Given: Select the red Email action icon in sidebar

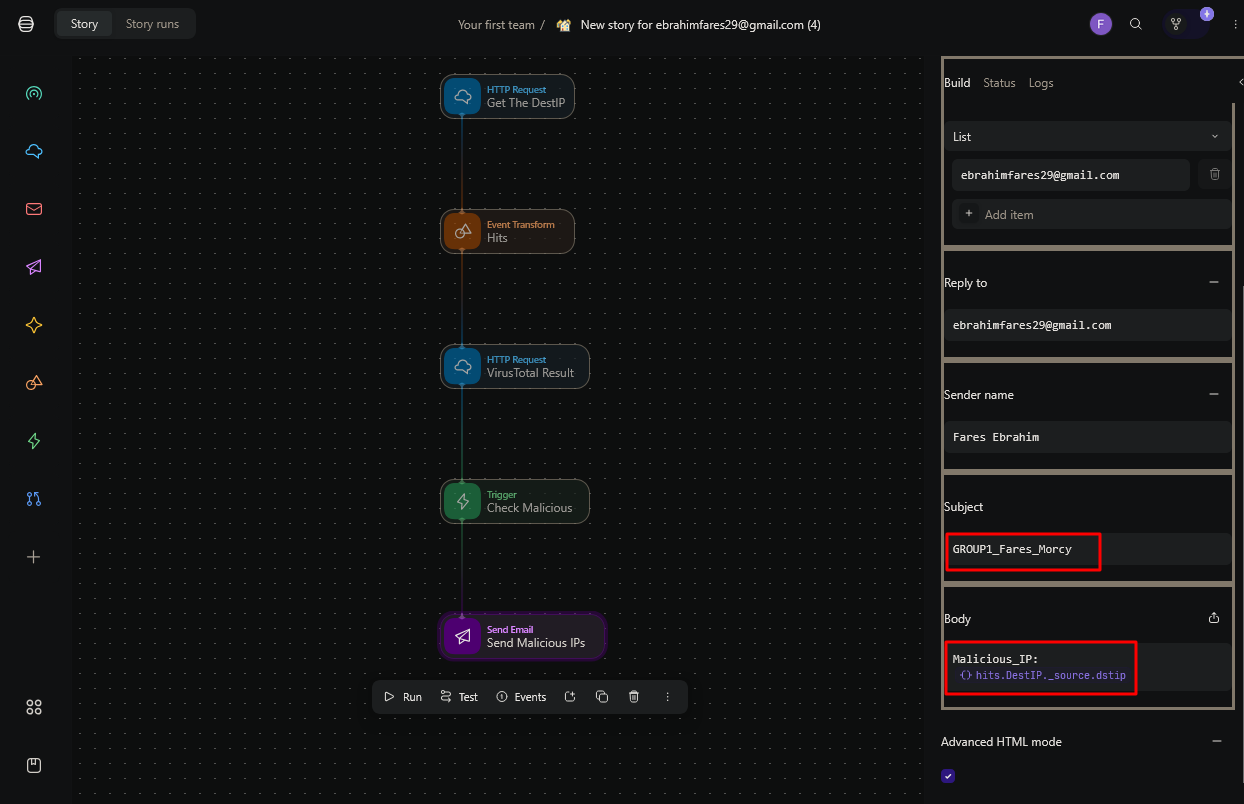Looking at the screenshot, I should [x=34, y=210].
